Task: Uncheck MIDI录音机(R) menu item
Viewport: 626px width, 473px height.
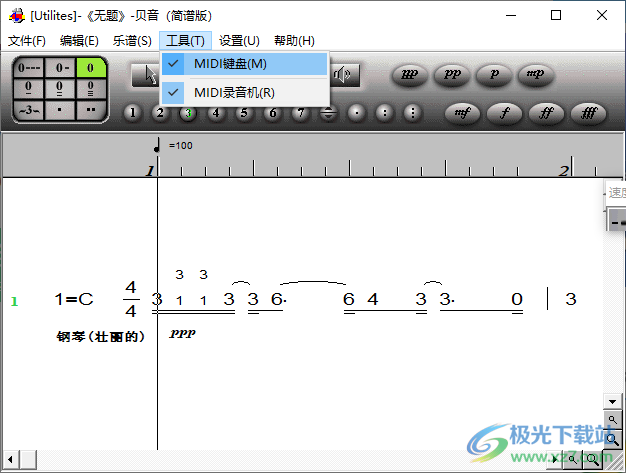Action: [x=244, y=93]
